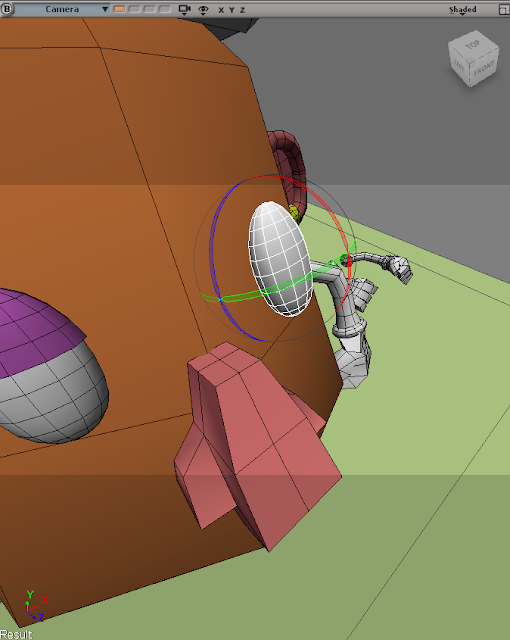Select the purple eyelid mesh
Screen dimensions: 510x640
tap(37, 331)
